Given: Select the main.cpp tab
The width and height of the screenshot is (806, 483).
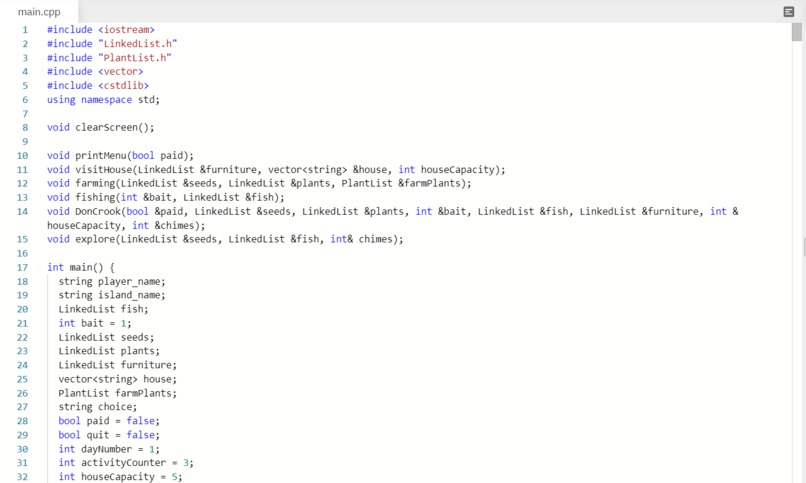Looking at the screenshot, I should 39,12.
